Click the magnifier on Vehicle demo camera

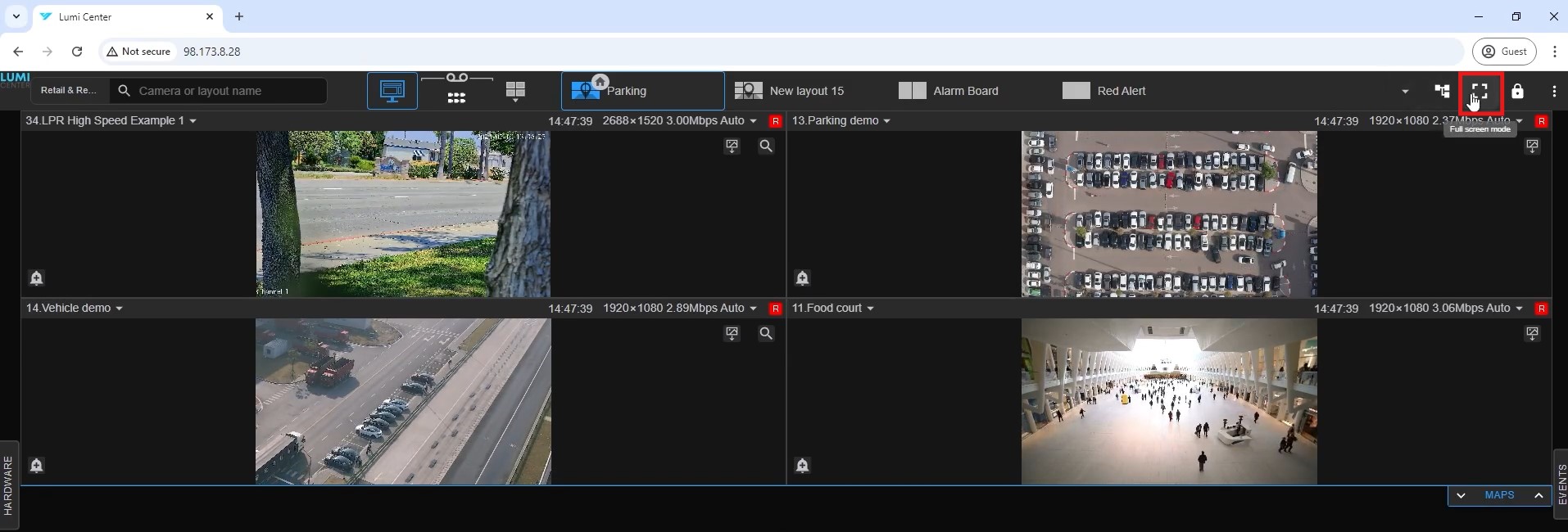click(765, 333)
